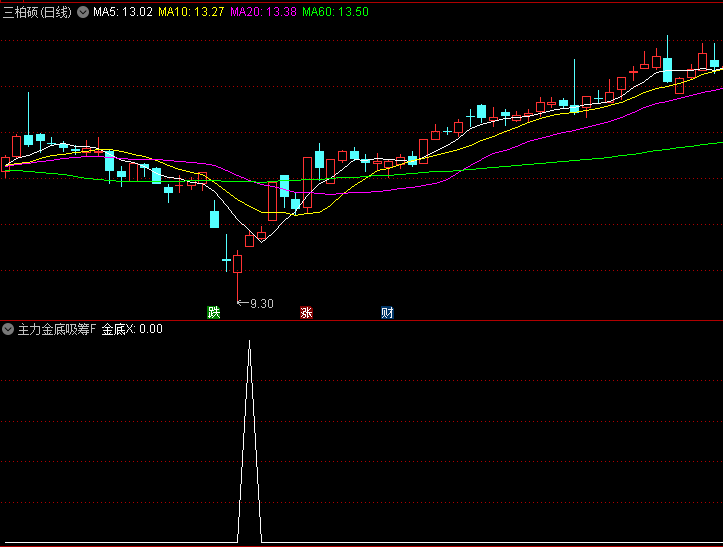The height and width of the screenshot is (547, 723).
Task: Click the 金底X: 0.00 indicator value
Action: click(132, 329)
